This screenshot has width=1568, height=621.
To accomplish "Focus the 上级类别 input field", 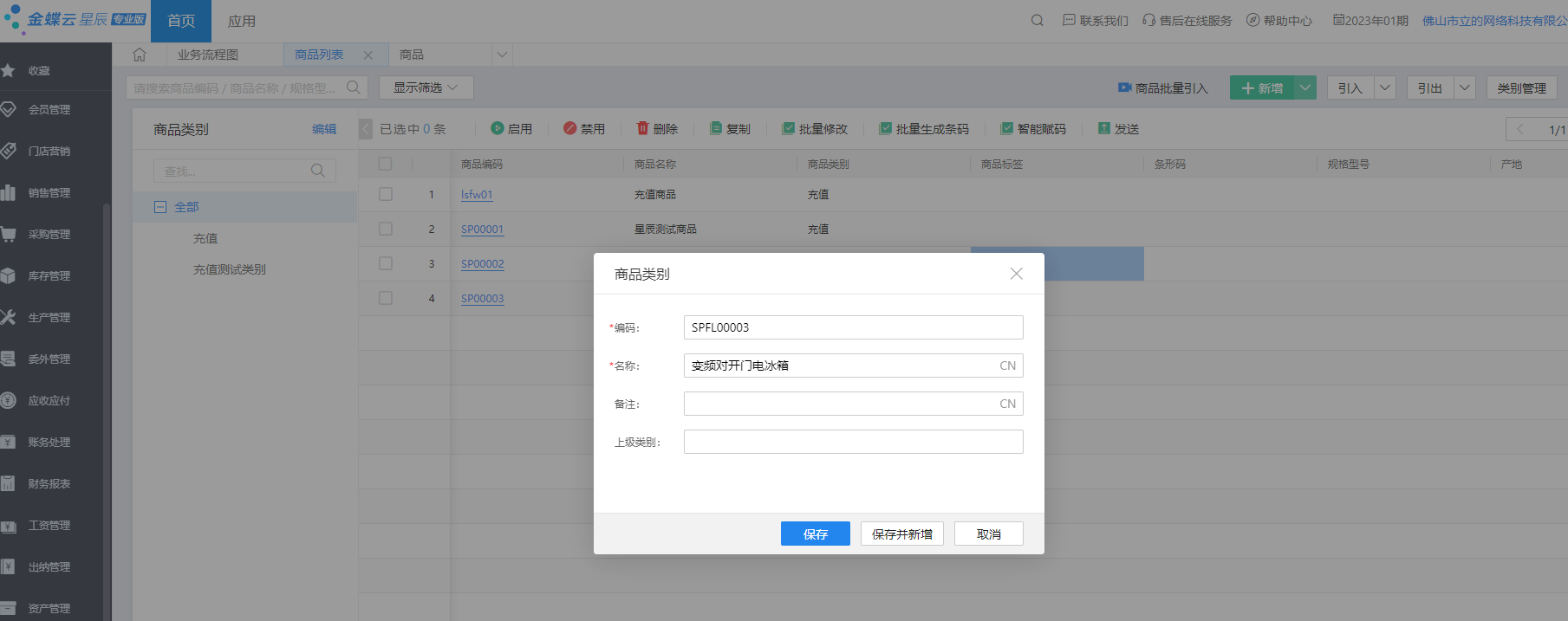I will coord(854,442).
